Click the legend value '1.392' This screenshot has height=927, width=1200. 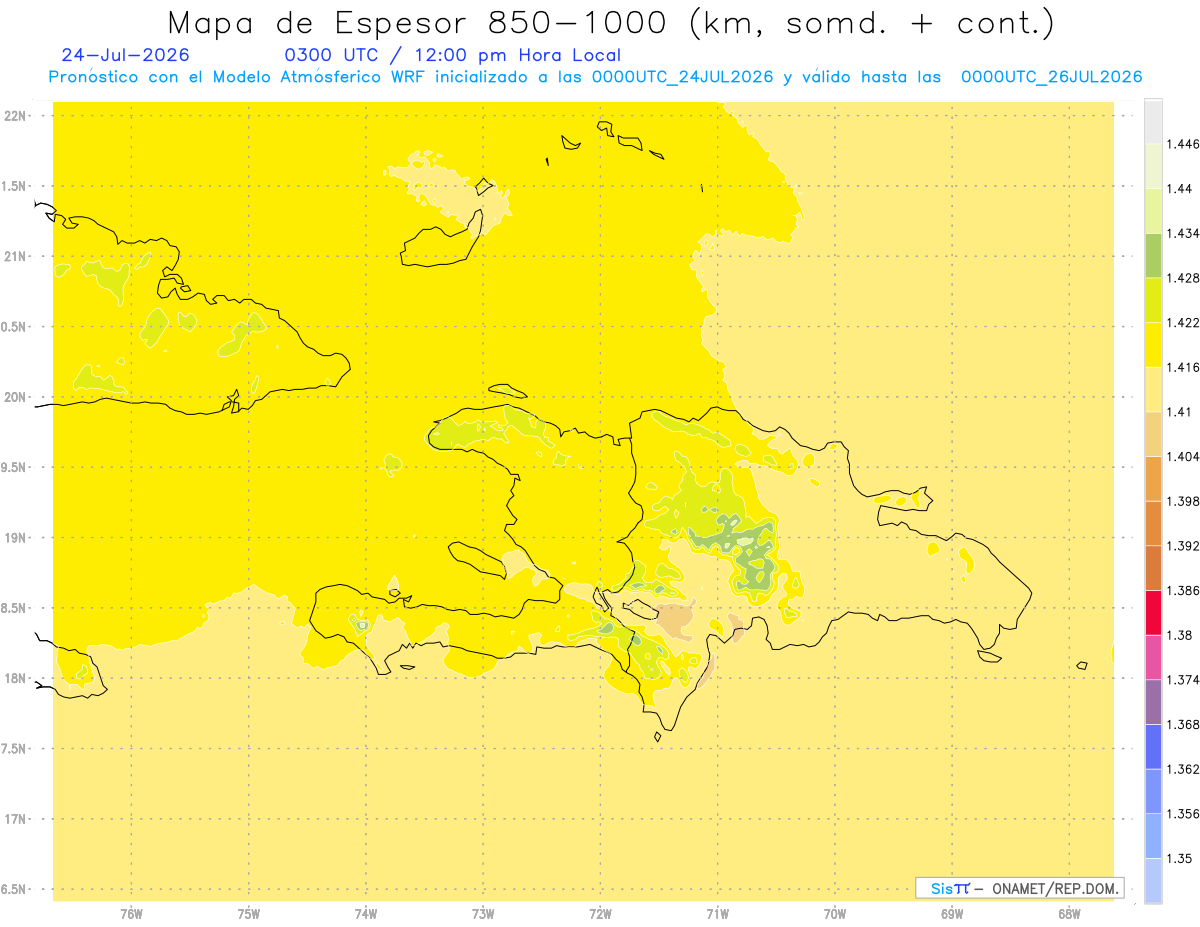pyautogui.click(x=1185, y=546)
